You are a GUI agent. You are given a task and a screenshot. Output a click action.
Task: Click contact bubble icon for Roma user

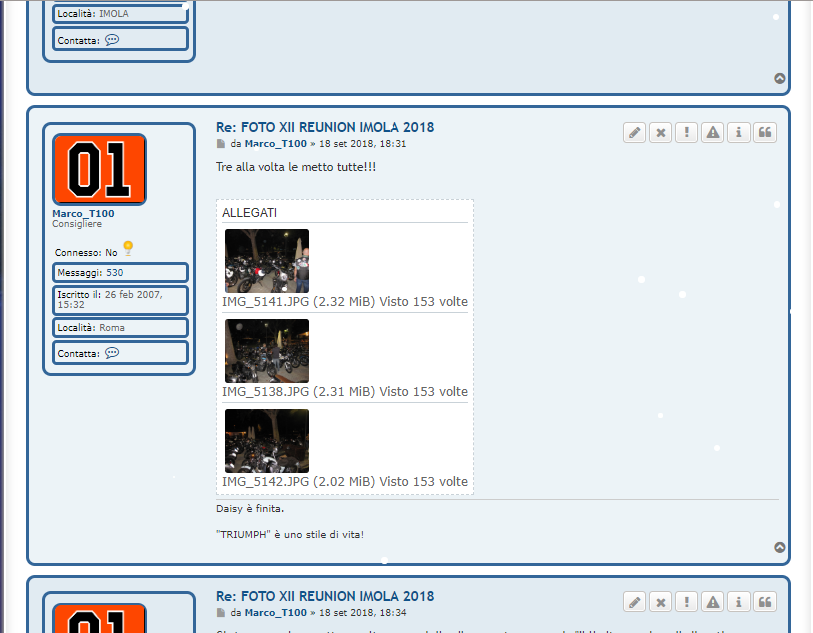(112, 353)
